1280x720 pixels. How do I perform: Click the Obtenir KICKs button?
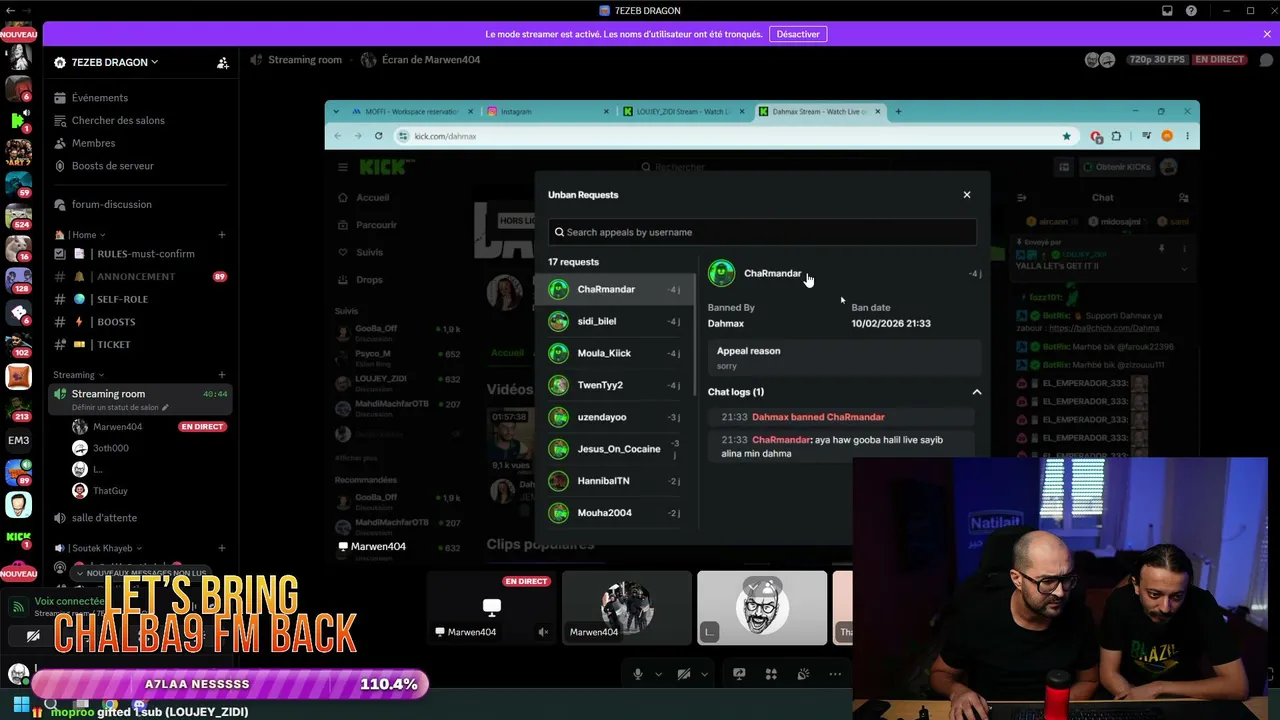click(x=1115, y=167)
